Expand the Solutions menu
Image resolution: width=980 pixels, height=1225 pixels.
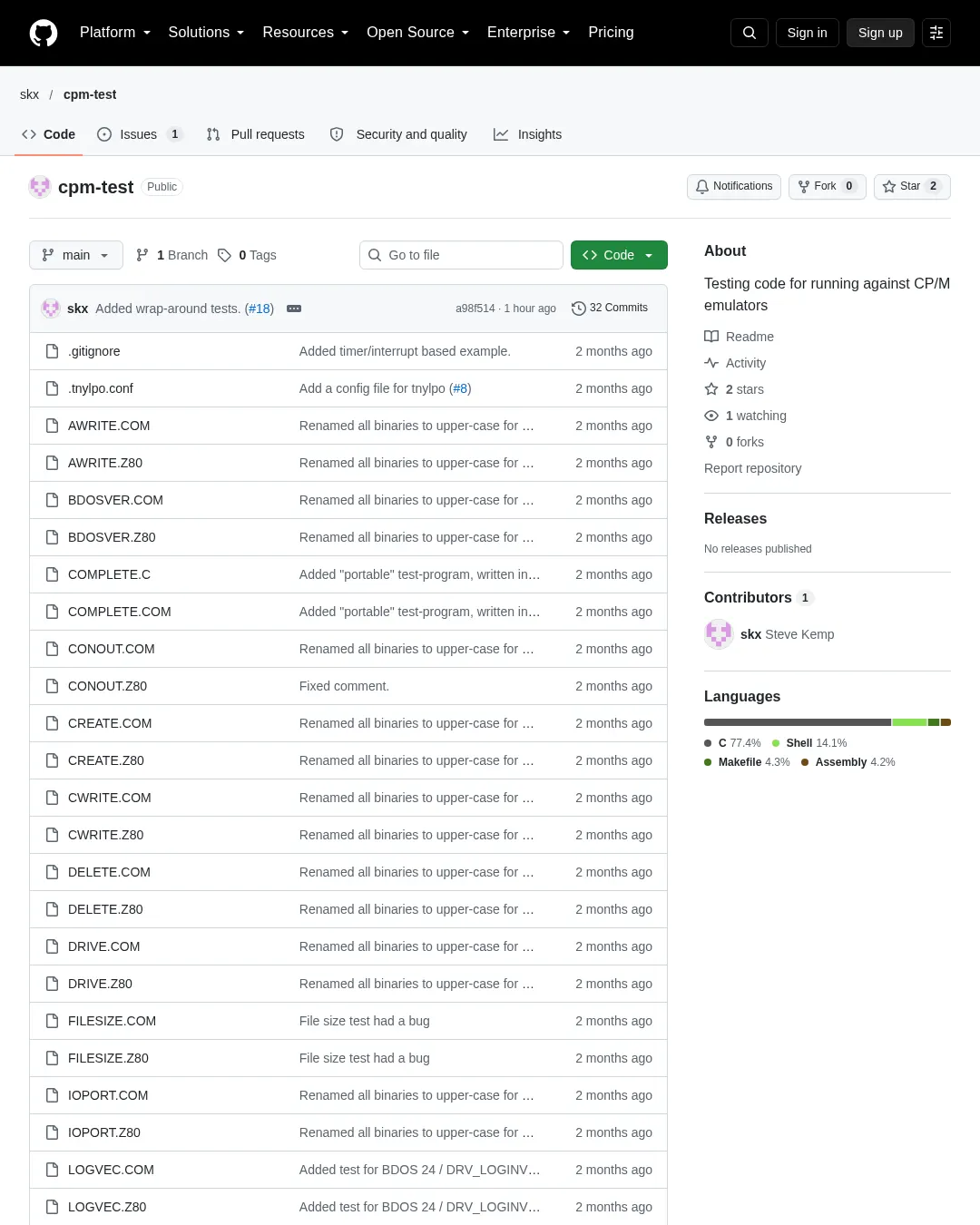click(x=206, y=33)
